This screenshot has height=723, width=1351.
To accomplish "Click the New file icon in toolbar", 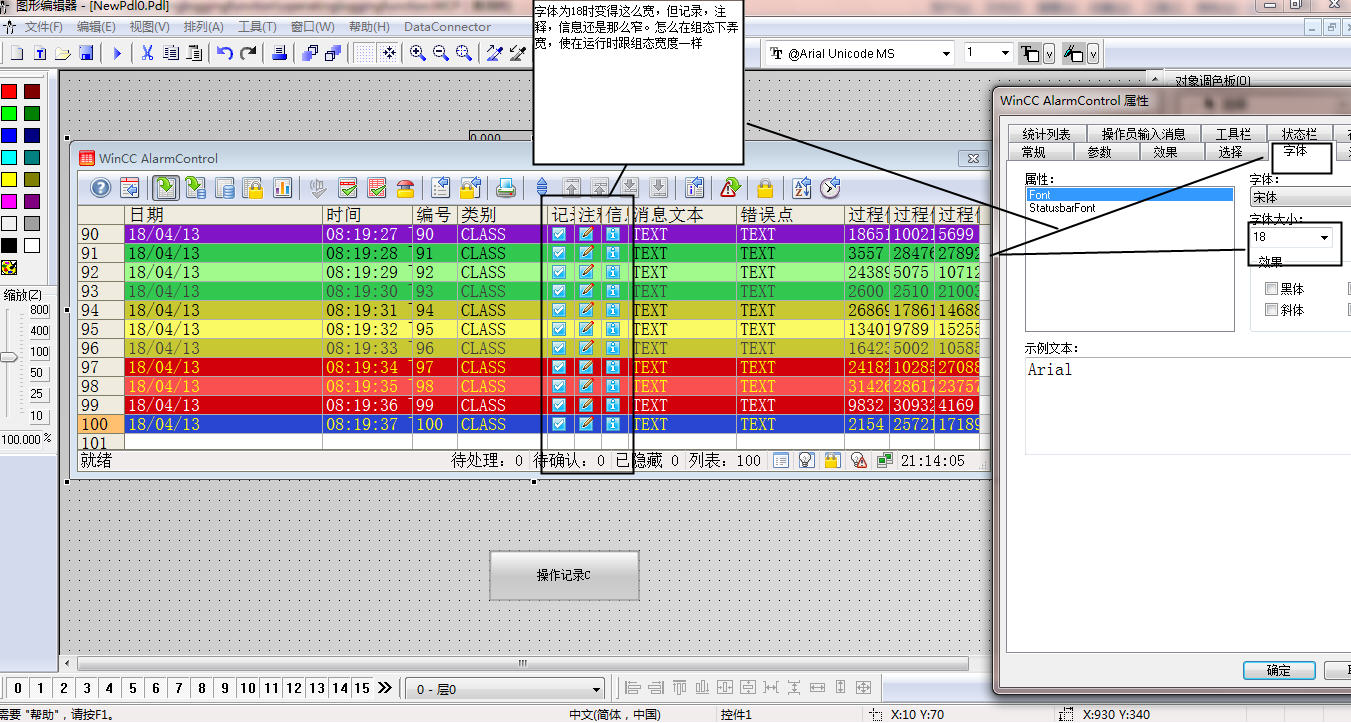I will coord(17,53).
